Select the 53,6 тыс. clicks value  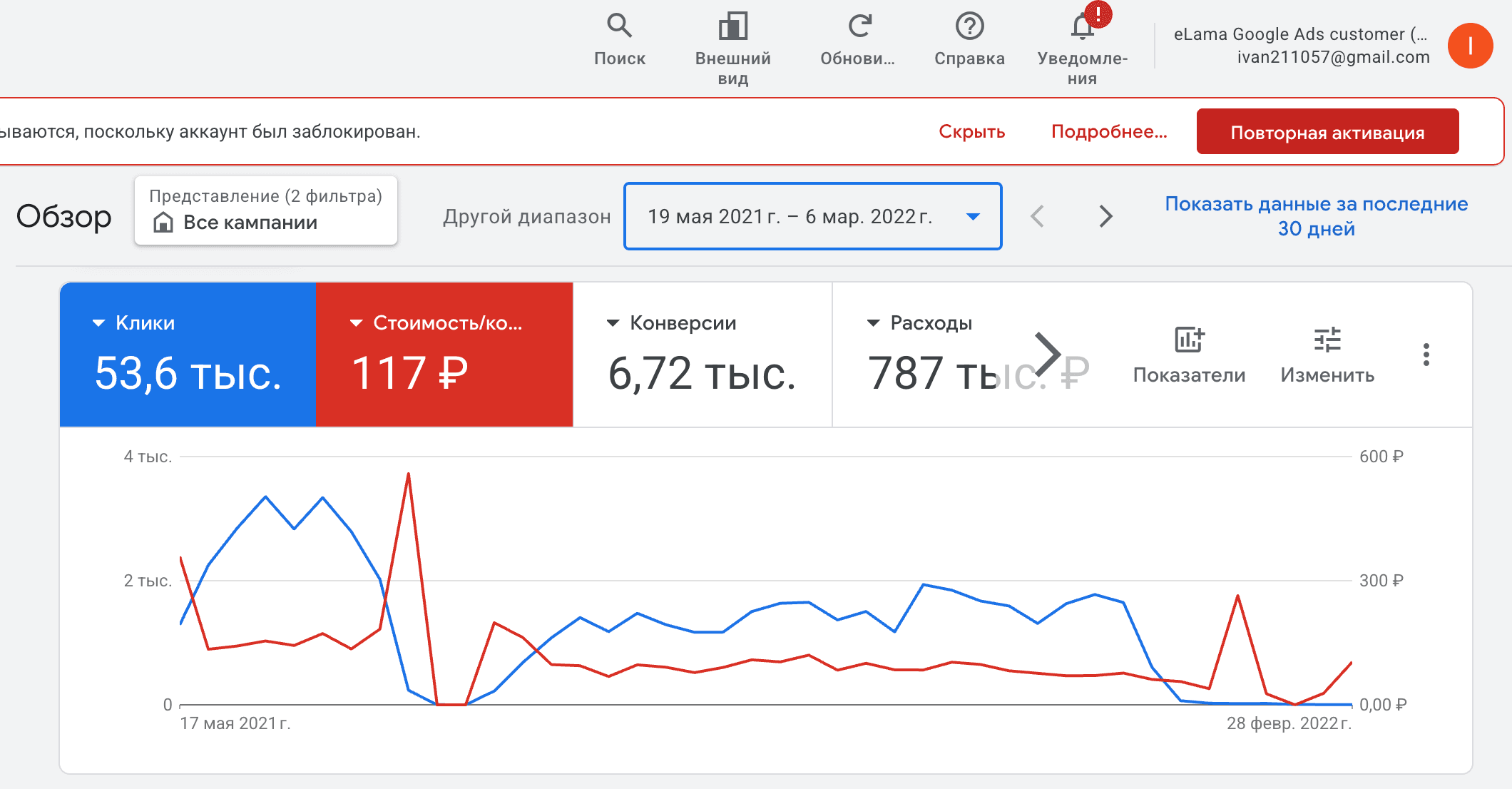point(188,373)
